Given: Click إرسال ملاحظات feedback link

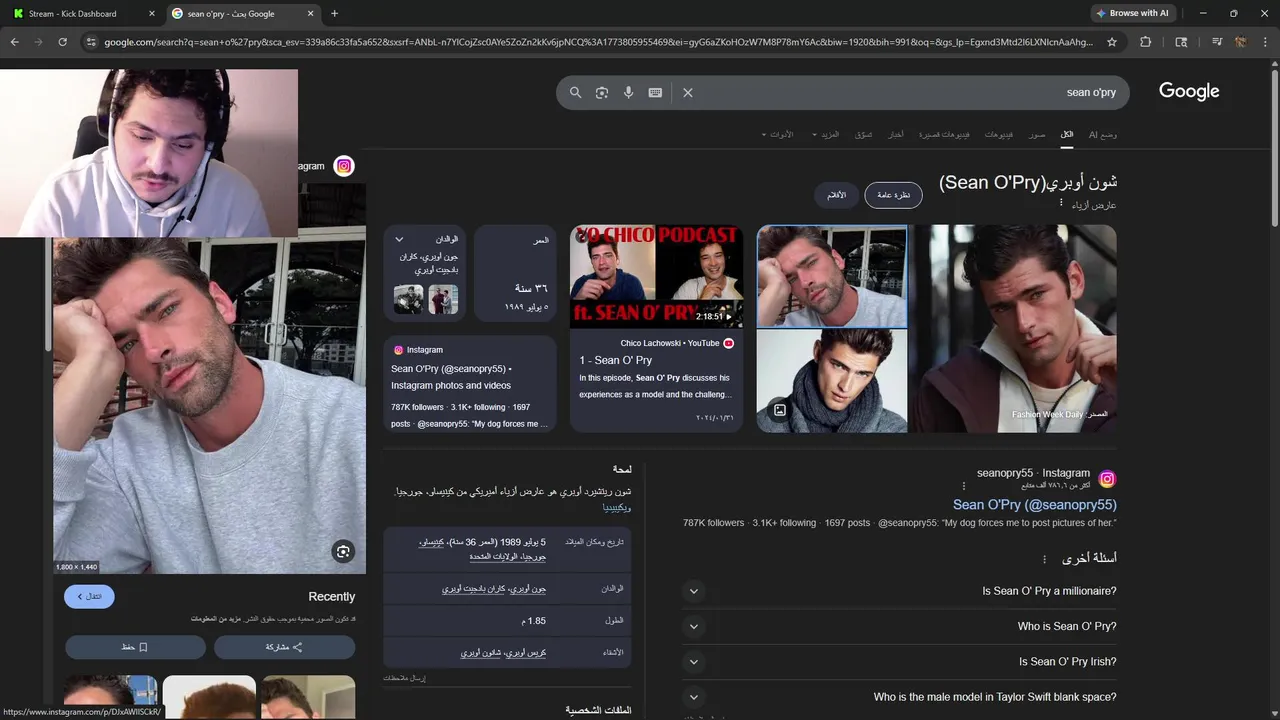Looking at the screenshot, I should (404, 678).
